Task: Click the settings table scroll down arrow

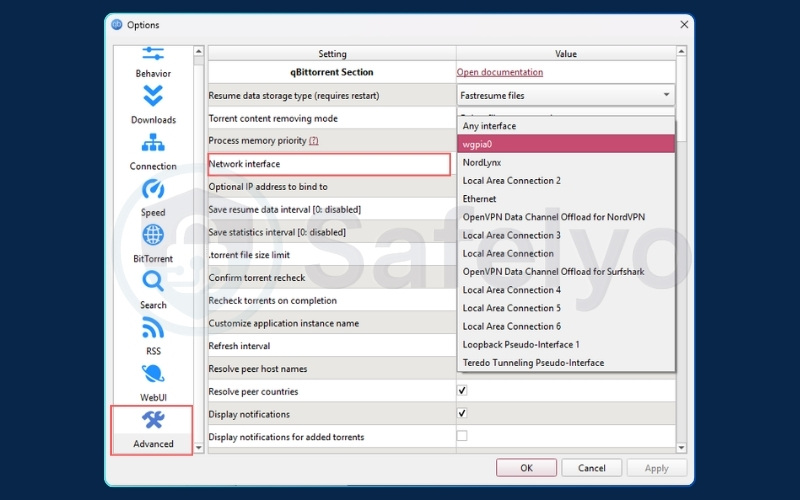Action: 681,448
